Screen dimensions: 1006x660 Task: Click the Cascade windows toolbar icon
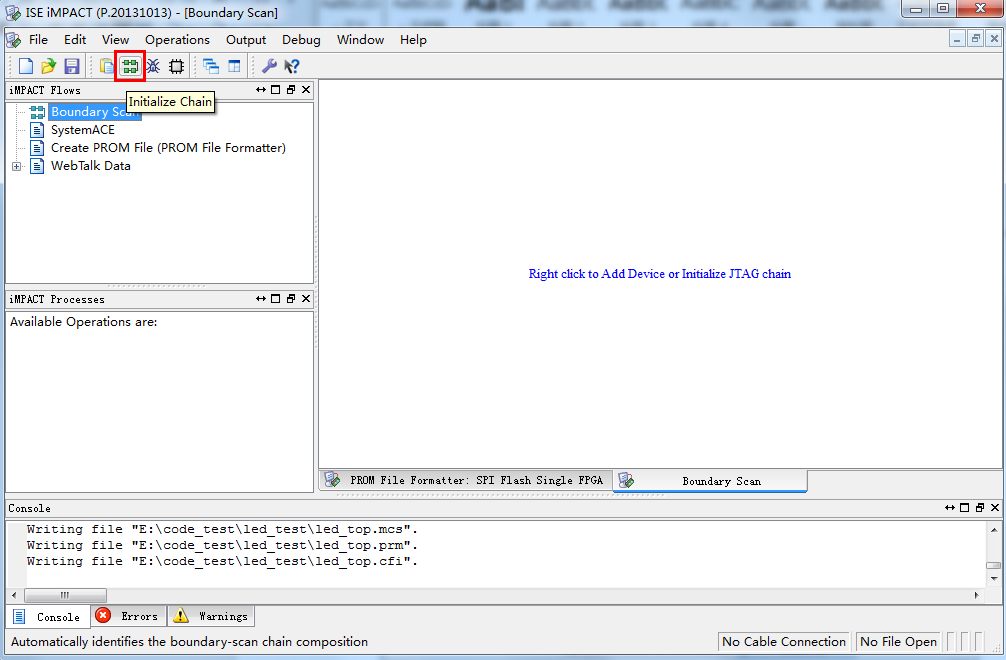pos(211,66)
